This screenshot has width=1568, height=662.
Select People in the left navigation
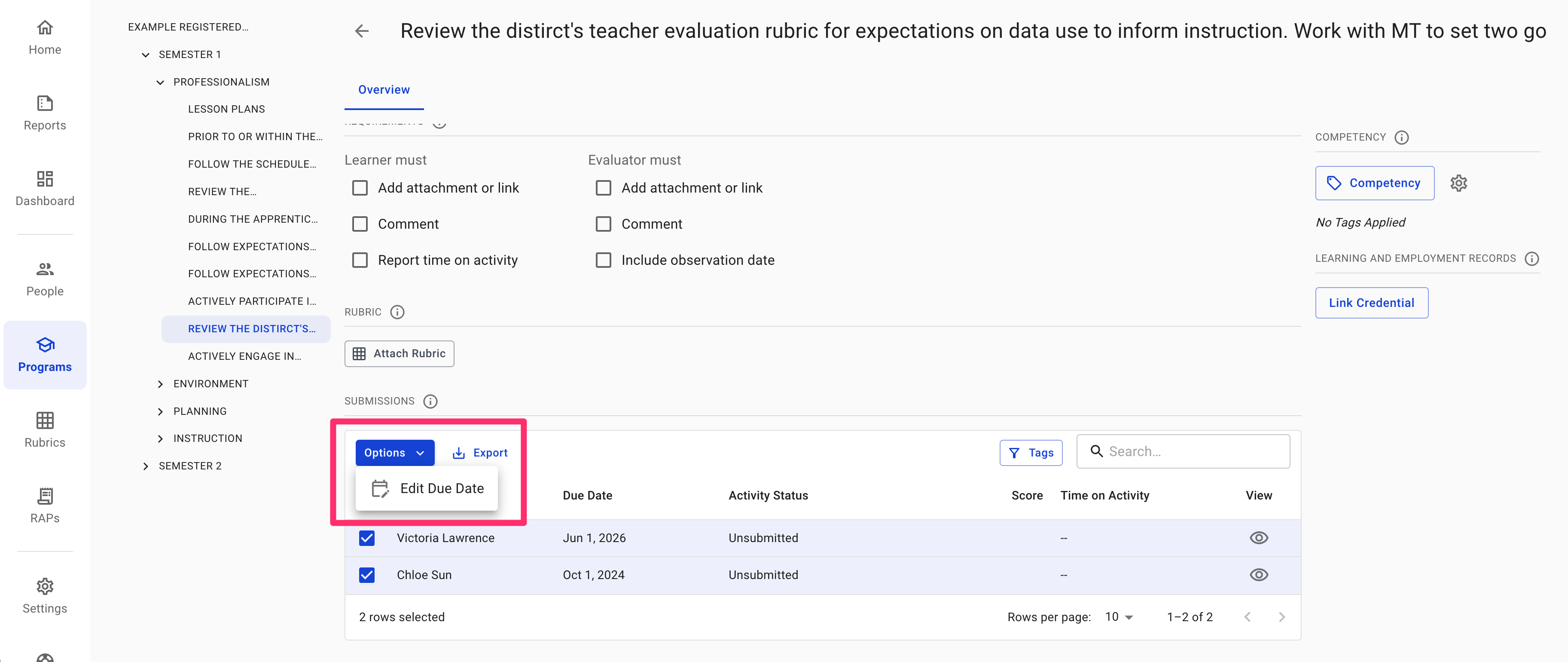click(x=44, y=278)
